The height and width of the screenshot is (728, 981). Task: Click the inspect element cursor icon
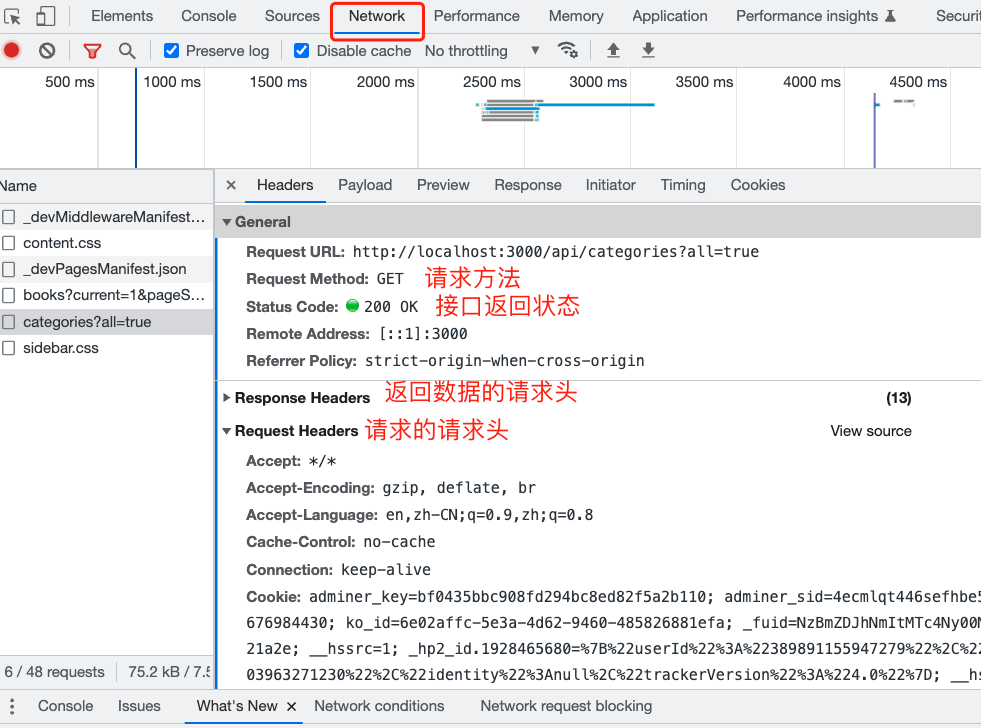[13, 16]
